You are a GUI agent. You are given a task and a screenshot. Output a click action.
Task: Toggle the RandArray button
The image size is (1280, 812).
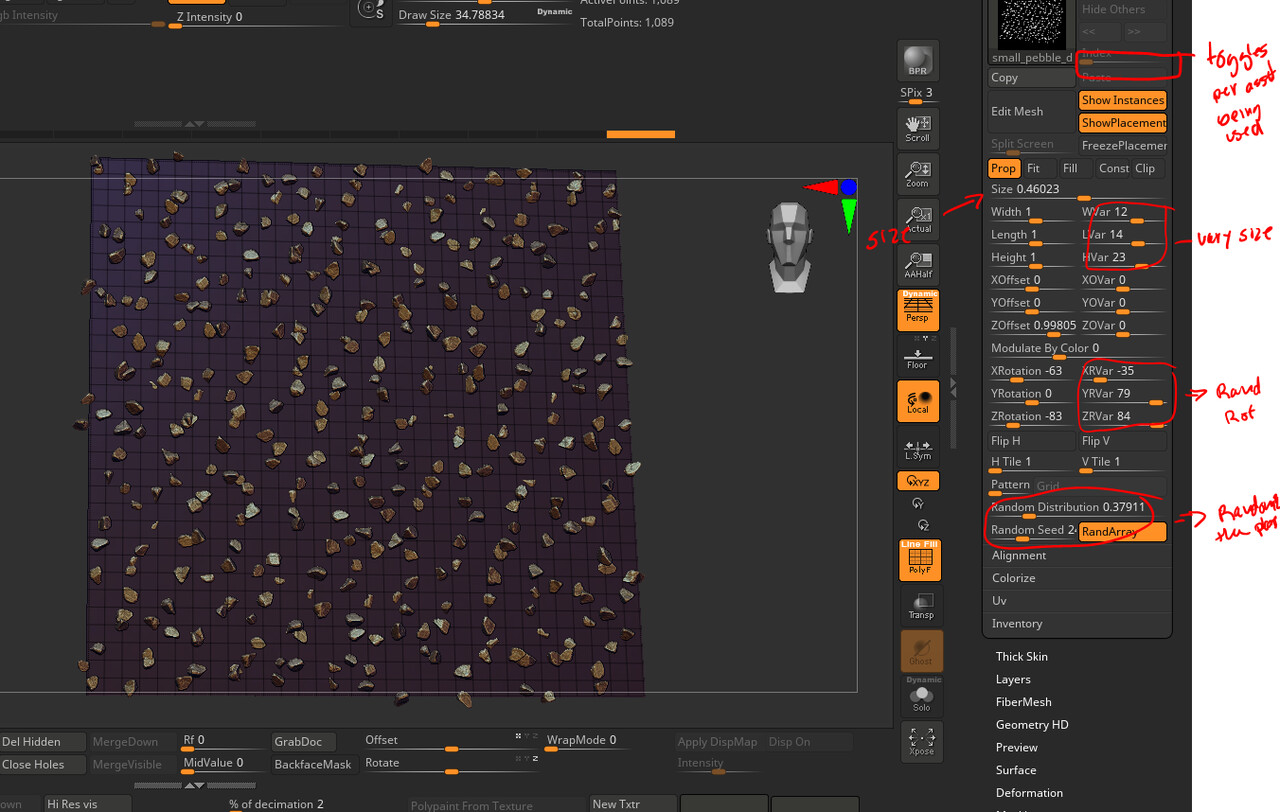click(1123, 532)
